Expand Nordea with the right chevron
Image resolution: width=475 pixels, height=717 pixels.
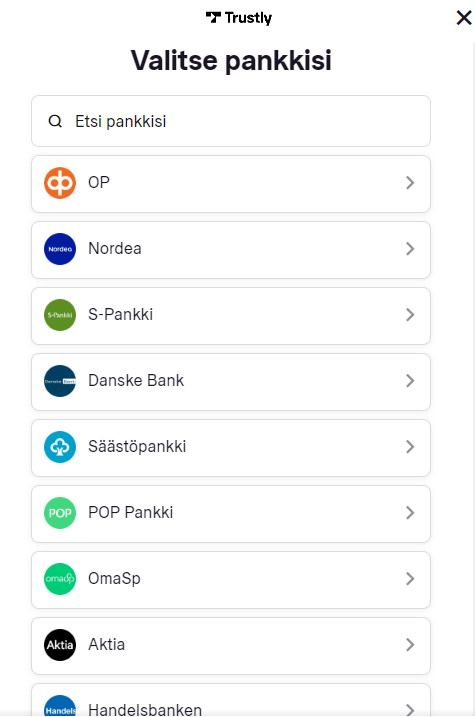click(x=410, y=249)
